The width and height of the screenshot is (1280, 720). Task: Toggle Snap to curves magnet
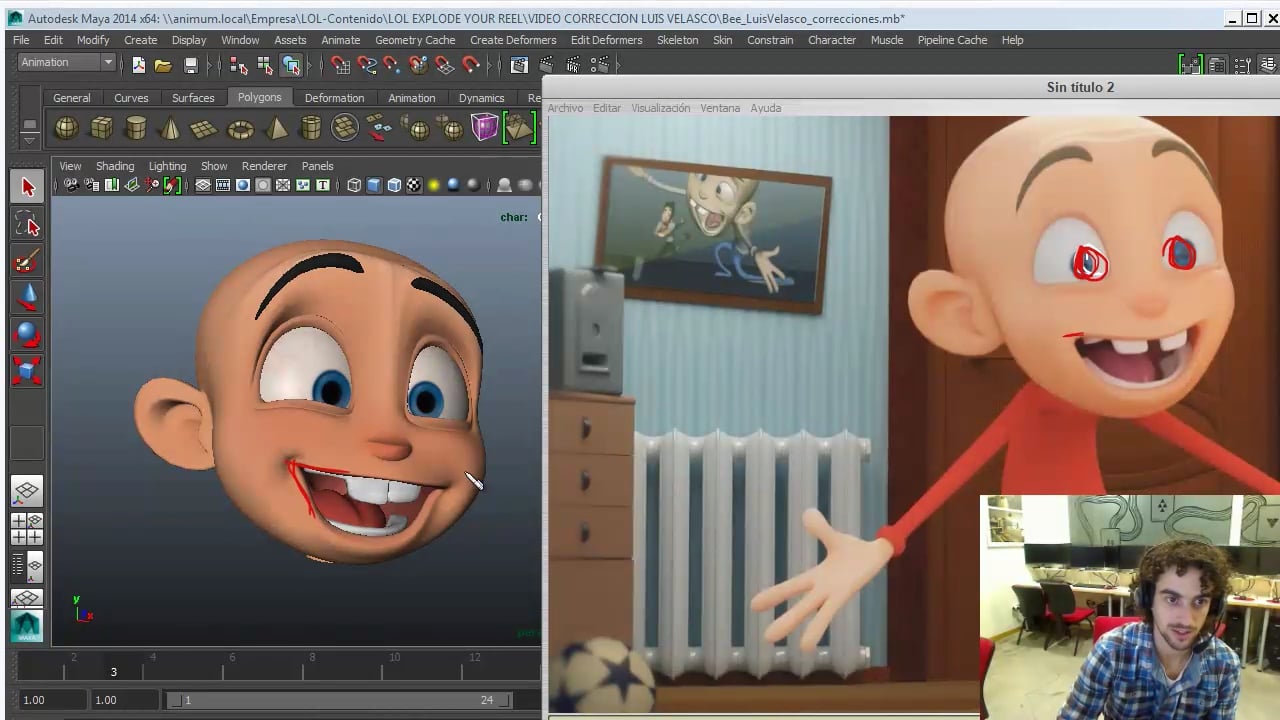(x=367, y=65)
